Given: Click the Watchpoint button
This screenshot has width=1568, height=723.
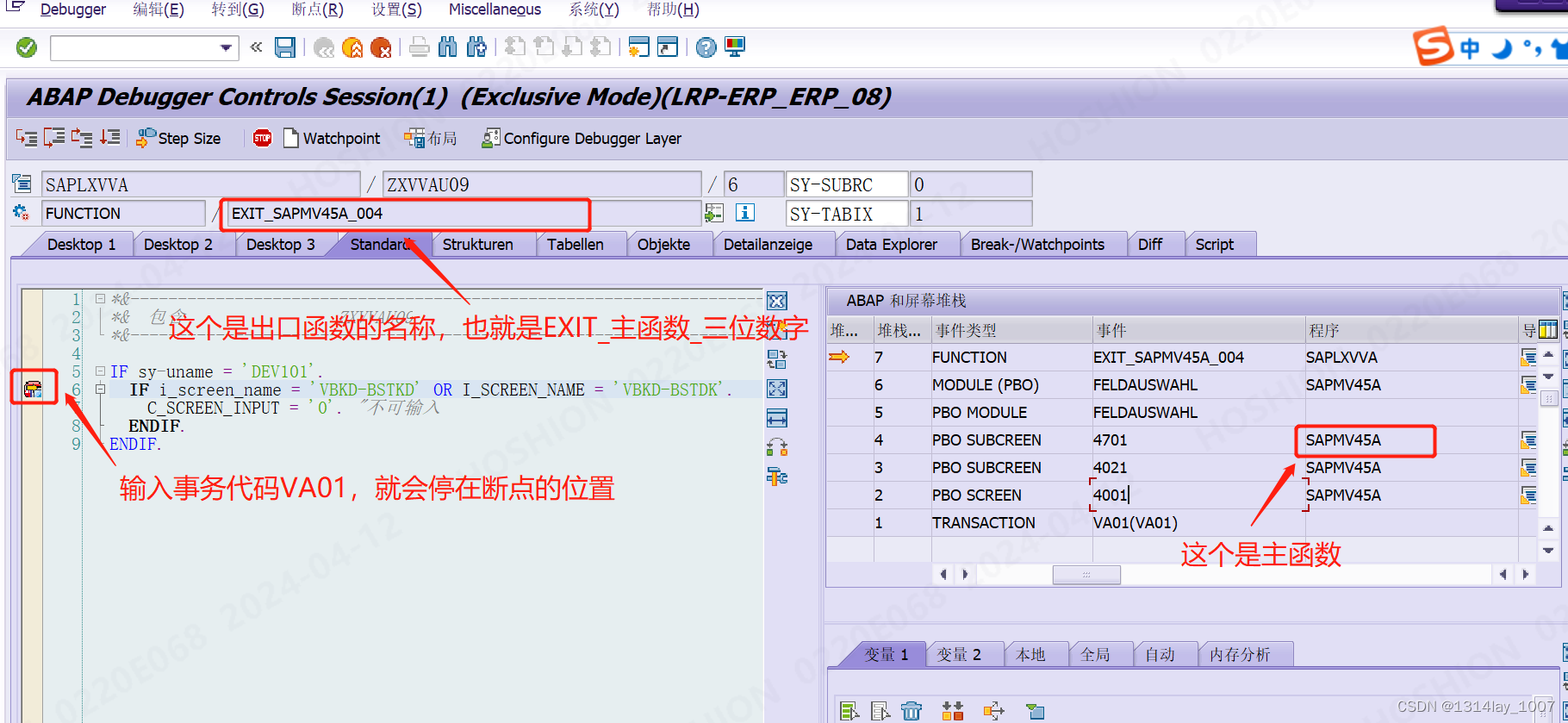Looking at the screenshot, I should 332,138.
